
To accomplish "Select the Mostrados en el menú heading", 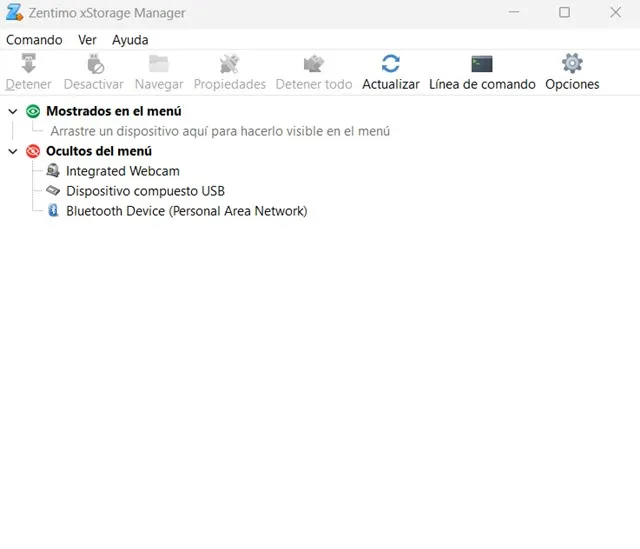I will click(x=114, y=111).
